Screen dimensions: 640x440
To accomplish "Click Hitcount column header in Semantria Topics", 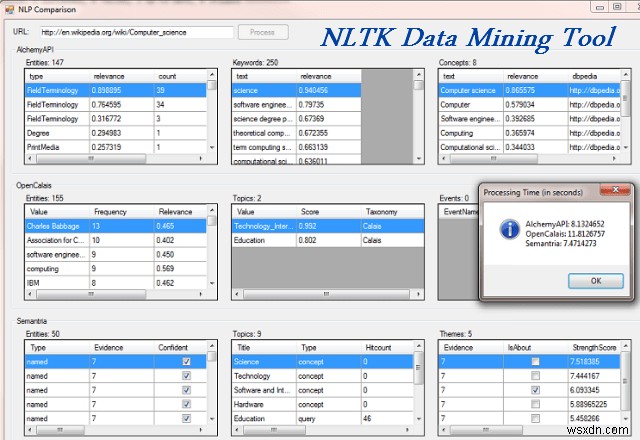I will (x=387, y=348).
